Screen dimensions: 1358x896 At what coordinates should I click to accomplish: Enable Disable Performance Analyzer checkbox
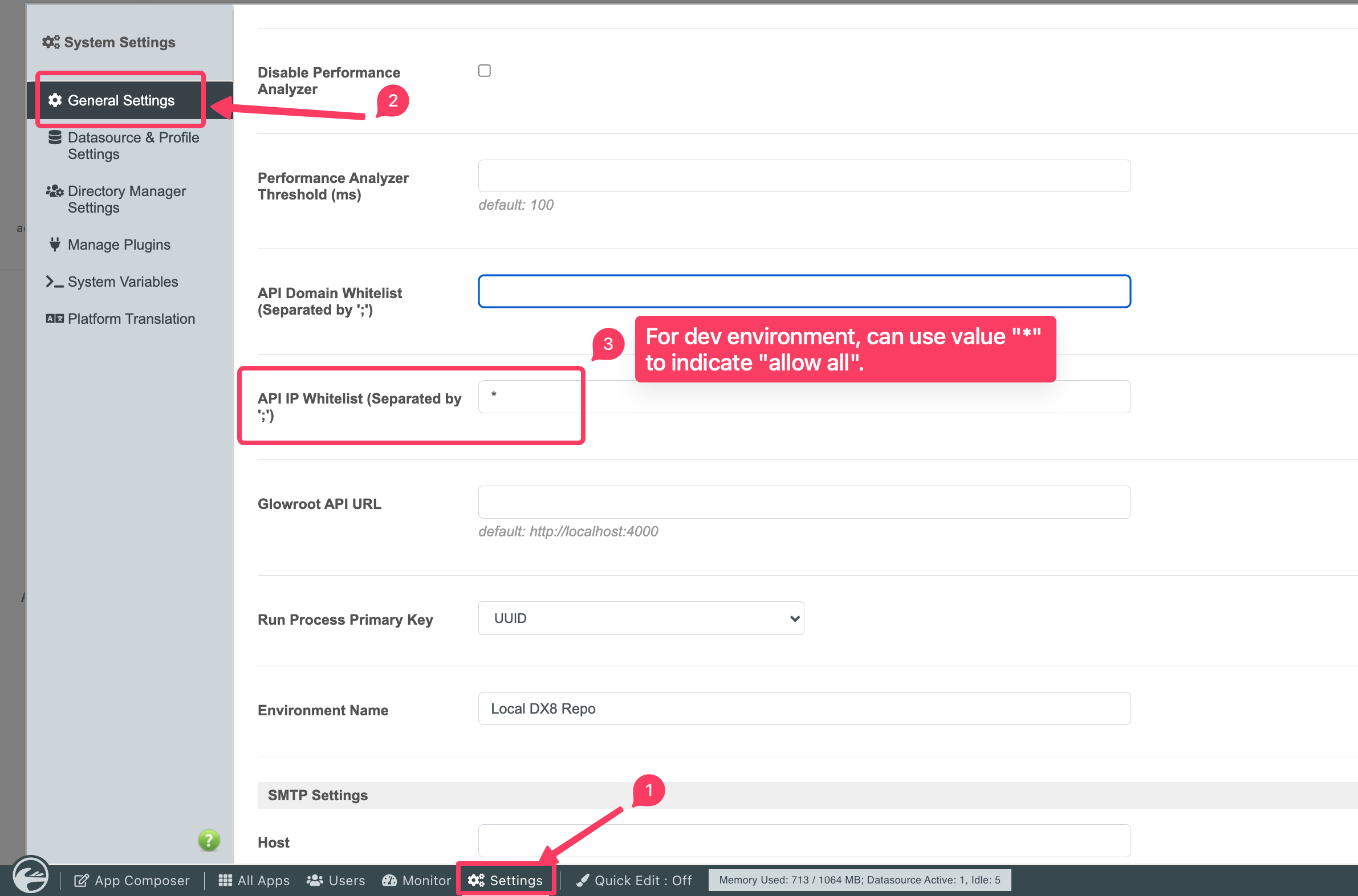click(x=484, y=71)
